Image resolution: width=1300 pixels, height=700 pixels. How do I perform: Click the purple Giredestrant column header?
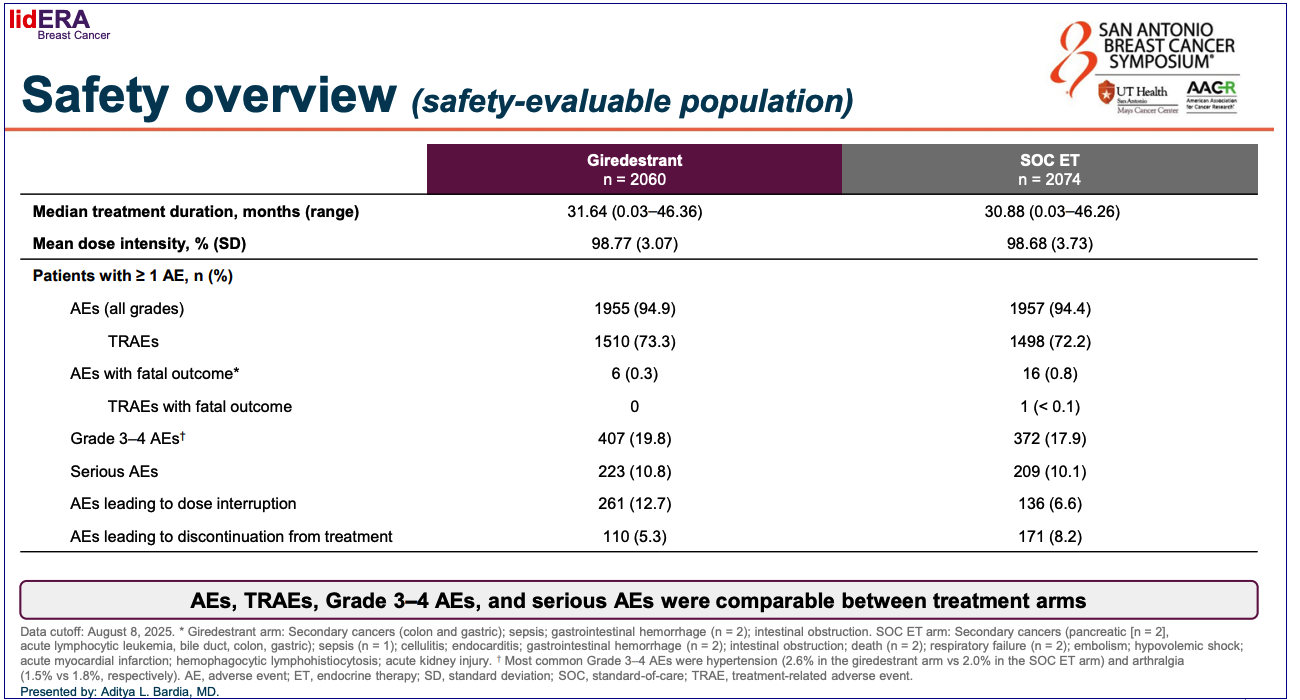tap(634, 169)
